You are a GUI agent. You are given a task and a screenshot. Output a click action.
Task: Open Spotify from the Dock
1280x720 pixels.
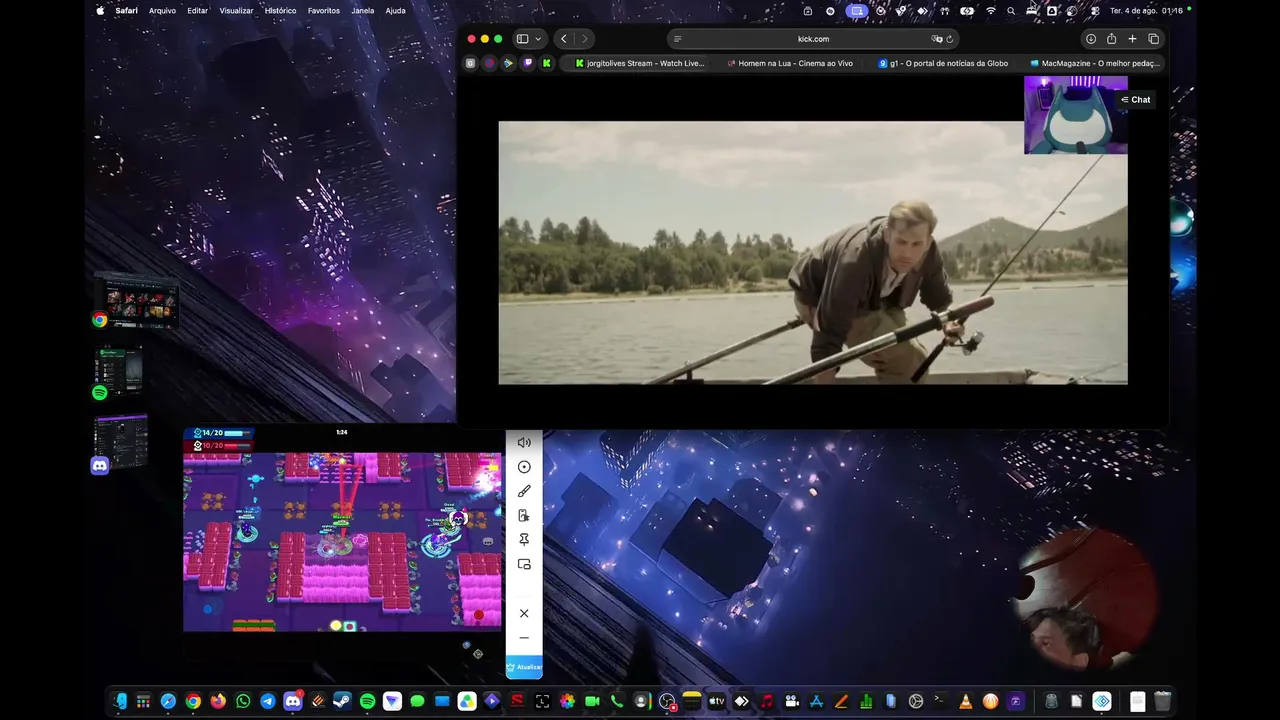[x=367, y=702]
